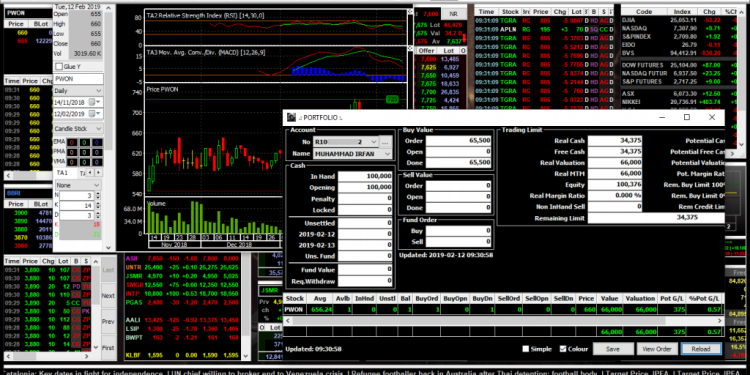This screenshot has height=375, width=750.
Task: Tick the Simple checkbox in Portfolio
Action: (526, 349)
